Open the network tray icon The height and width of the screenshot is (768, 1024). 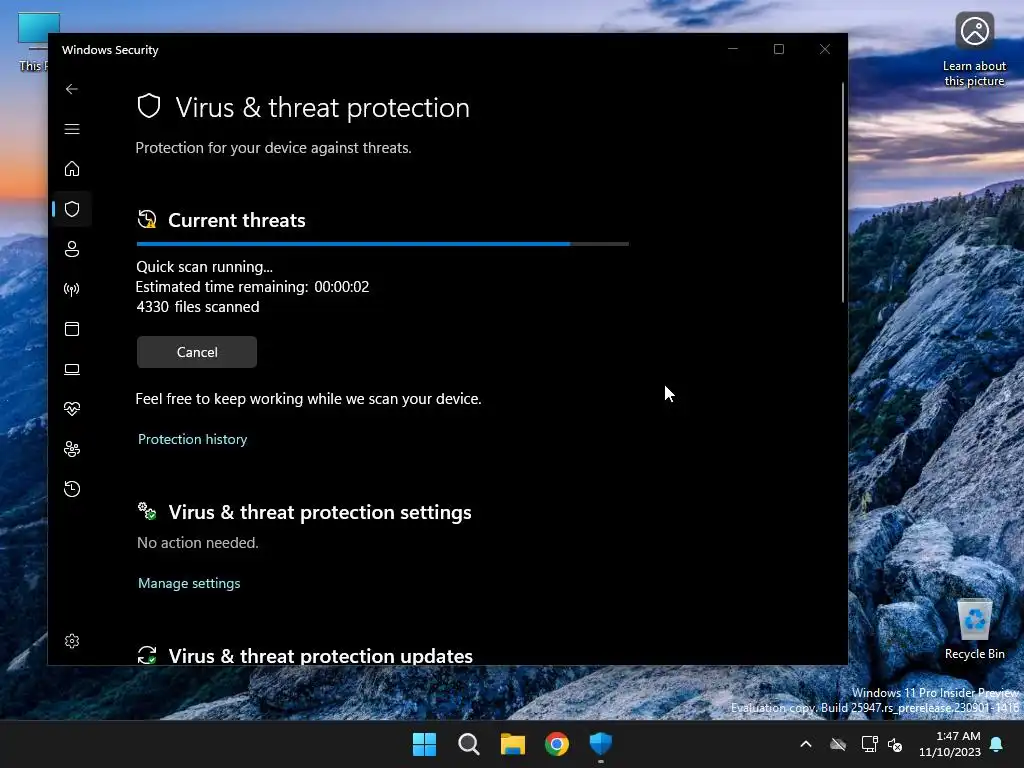(x=869, y=744)
